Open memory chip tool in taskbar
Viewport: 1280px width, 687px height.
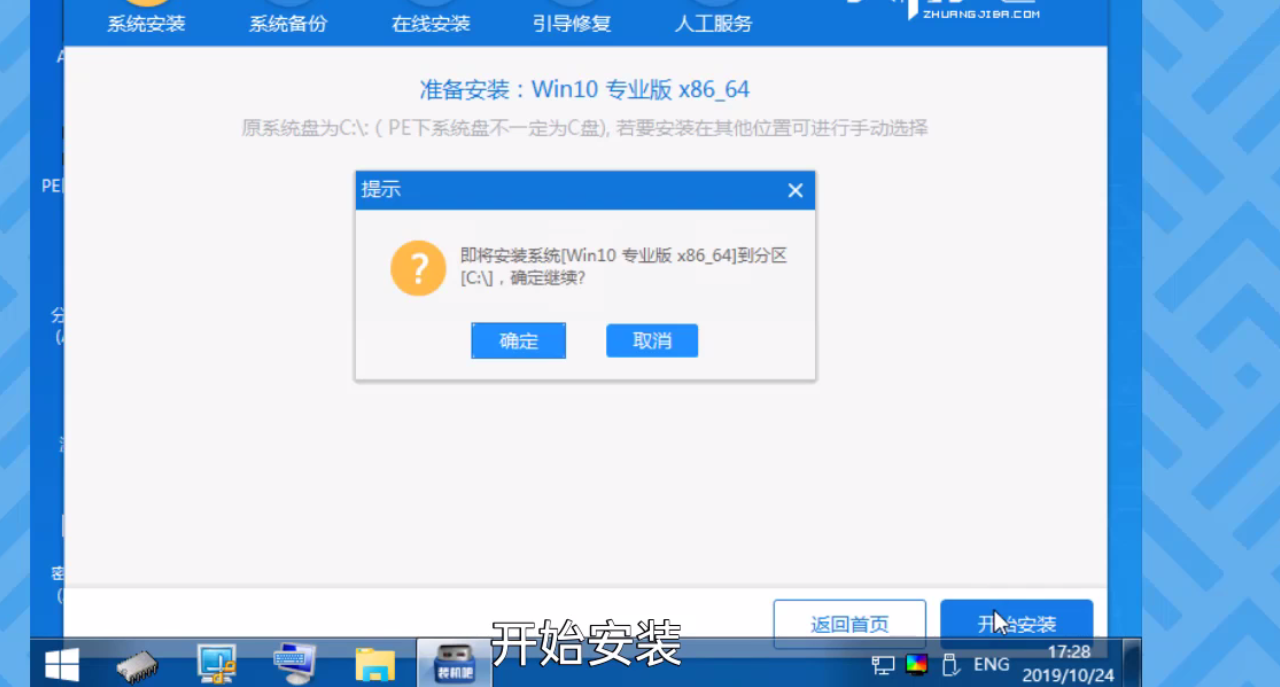138,664
